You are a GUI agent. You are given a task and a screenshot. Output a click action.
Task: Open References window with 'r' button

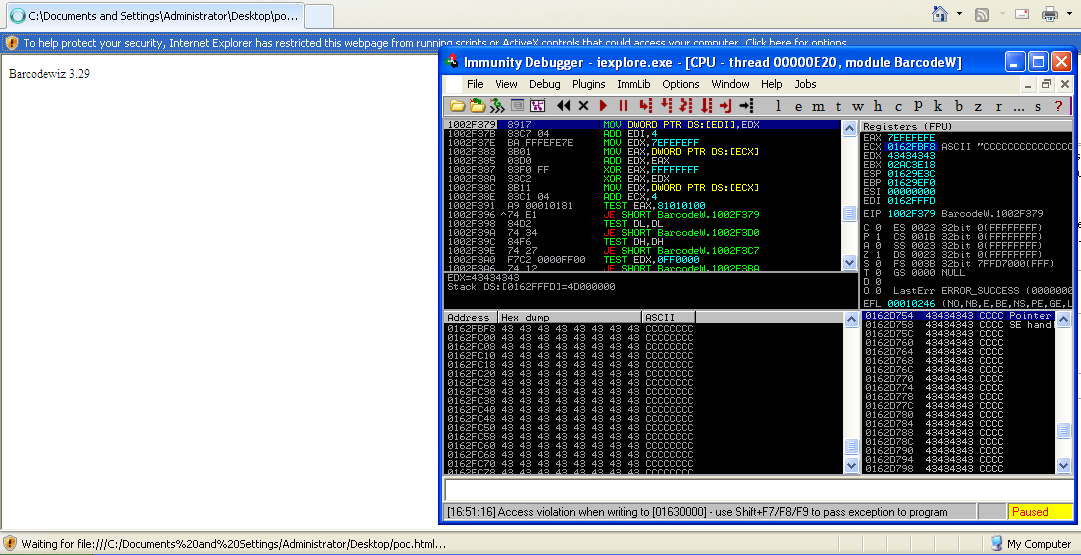click(x=998, y=106)
